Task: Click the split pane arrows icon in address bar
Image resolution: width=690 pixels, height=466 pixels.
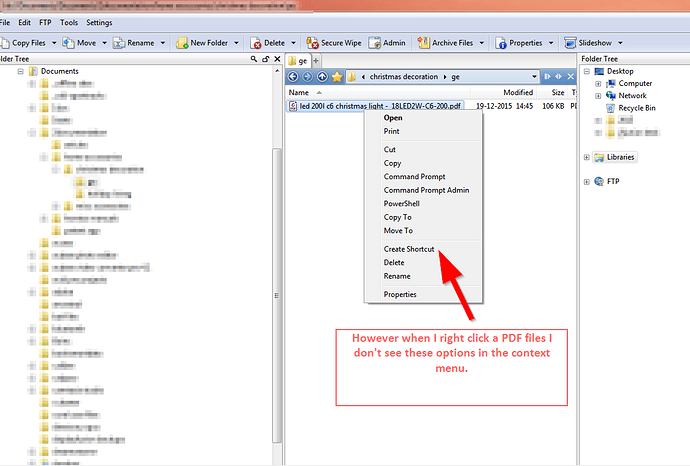Action: 558,77
